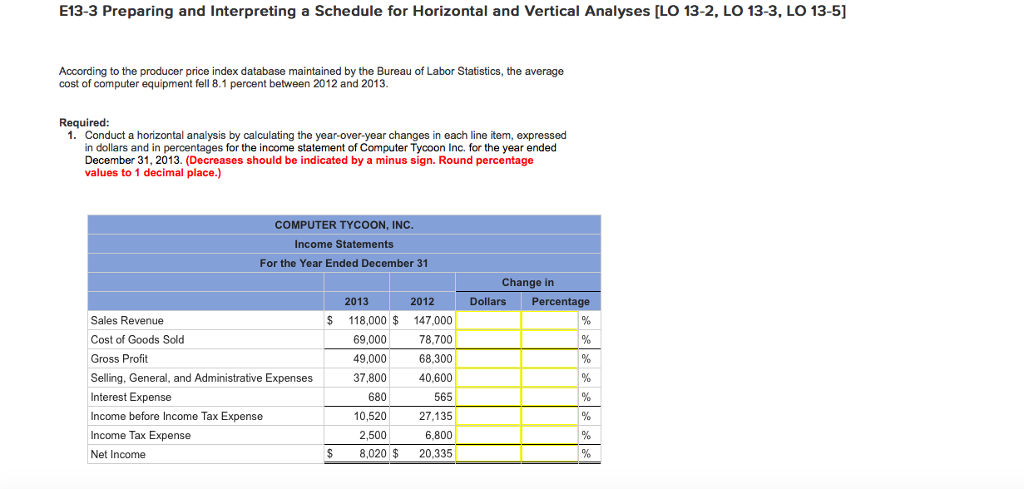The width and height of the screenshot is (1024, 489).
Task: Click the COMPUTER TYCOON, INC. table title
Action: click(x=344, y=225)
